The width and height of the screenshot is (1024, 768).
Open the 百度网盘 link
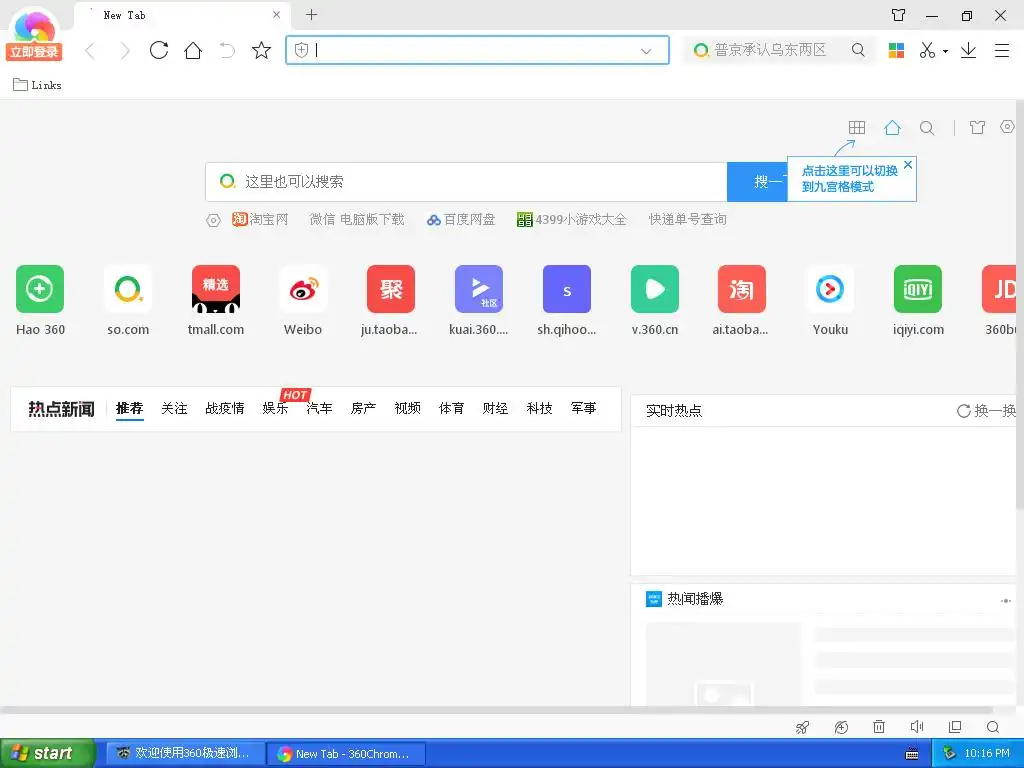tap(461, 219)
